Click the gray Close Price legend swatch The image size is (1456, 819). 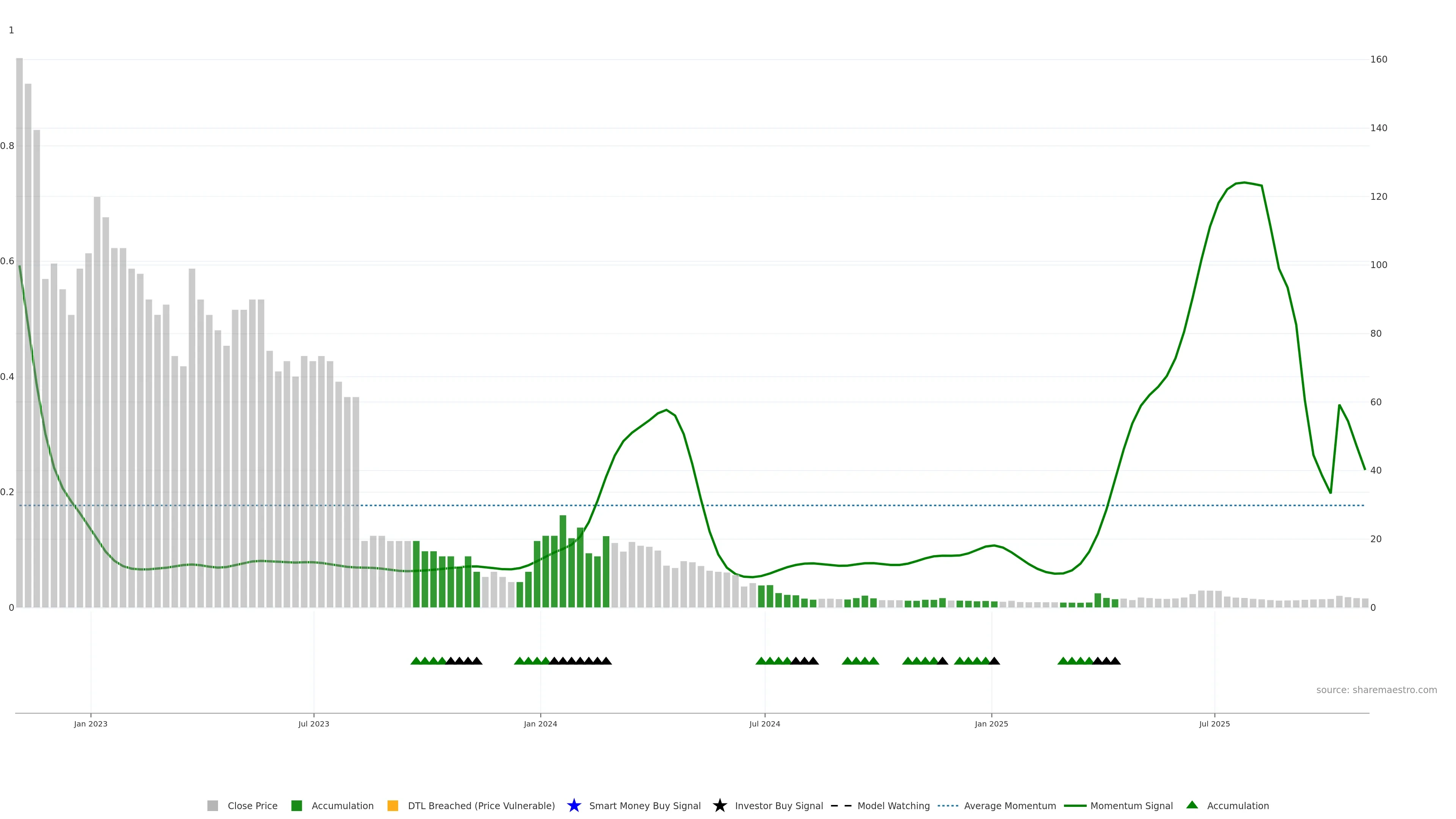pos(212,805)
